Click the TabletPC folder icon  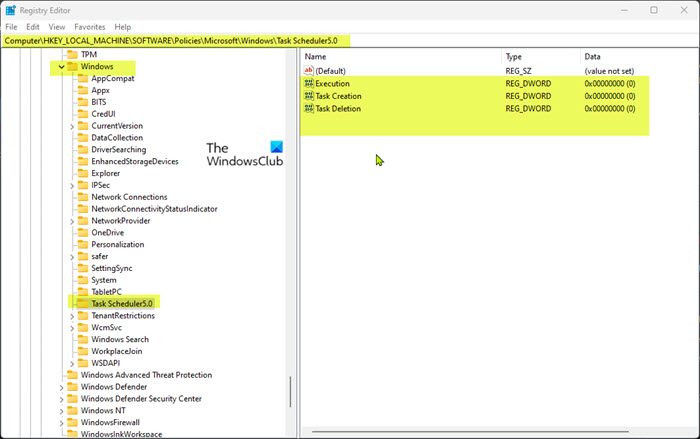83,292
